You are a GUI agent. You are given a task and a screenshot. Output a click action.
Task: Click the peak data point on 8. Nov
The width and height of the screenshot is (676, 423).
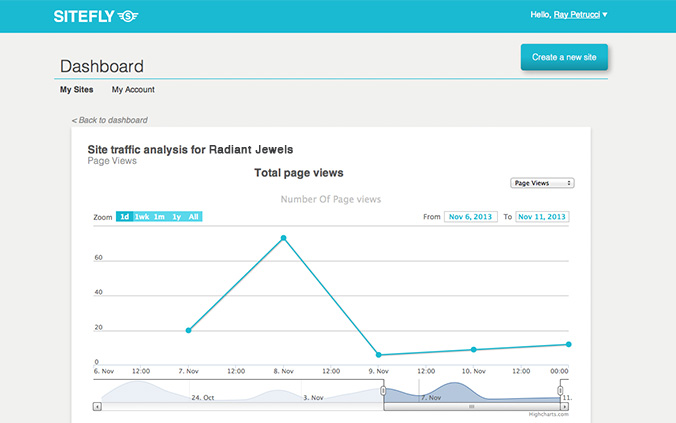(283, 238)
